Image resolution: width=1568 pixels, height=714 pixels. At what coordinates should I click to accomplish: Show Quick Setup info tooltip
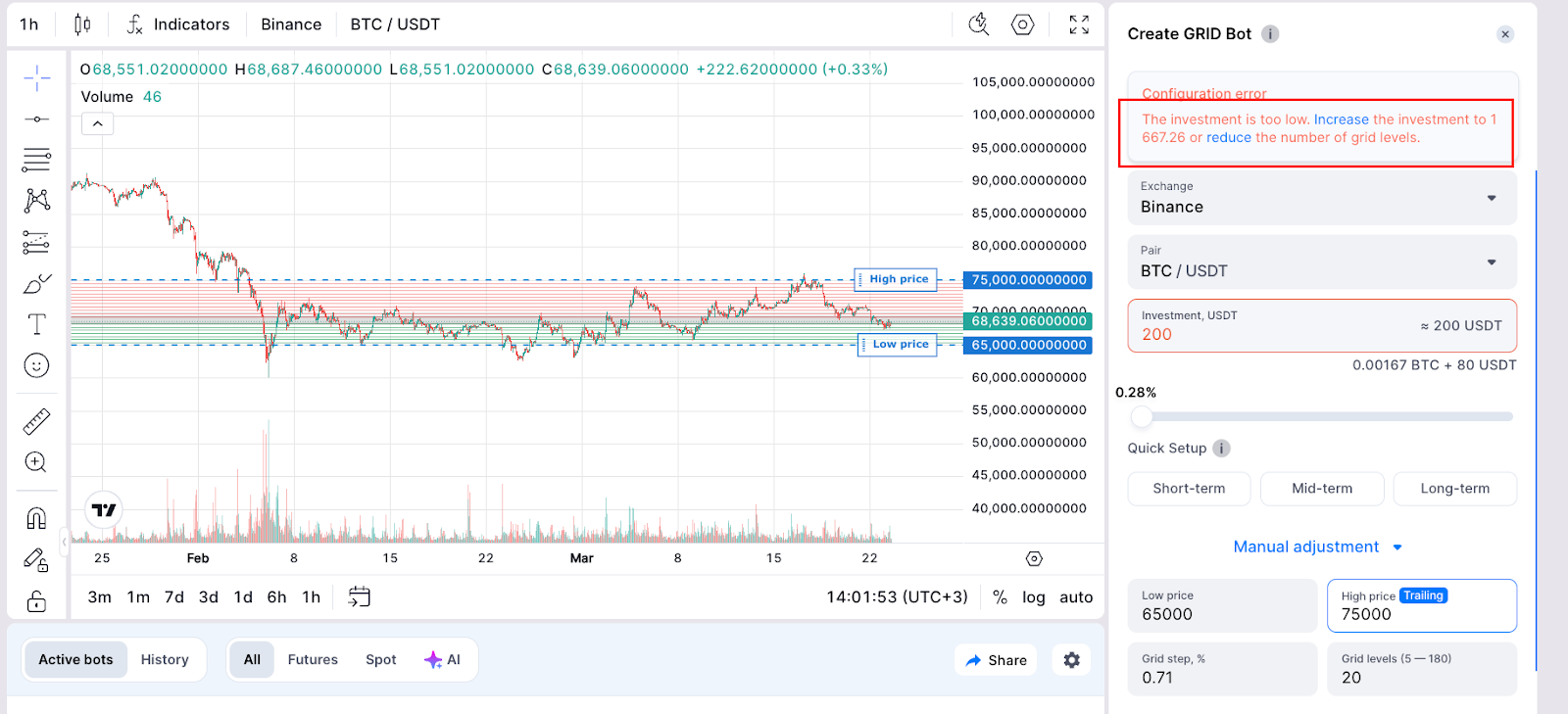pyautogui.click(x=1221, y=449)
